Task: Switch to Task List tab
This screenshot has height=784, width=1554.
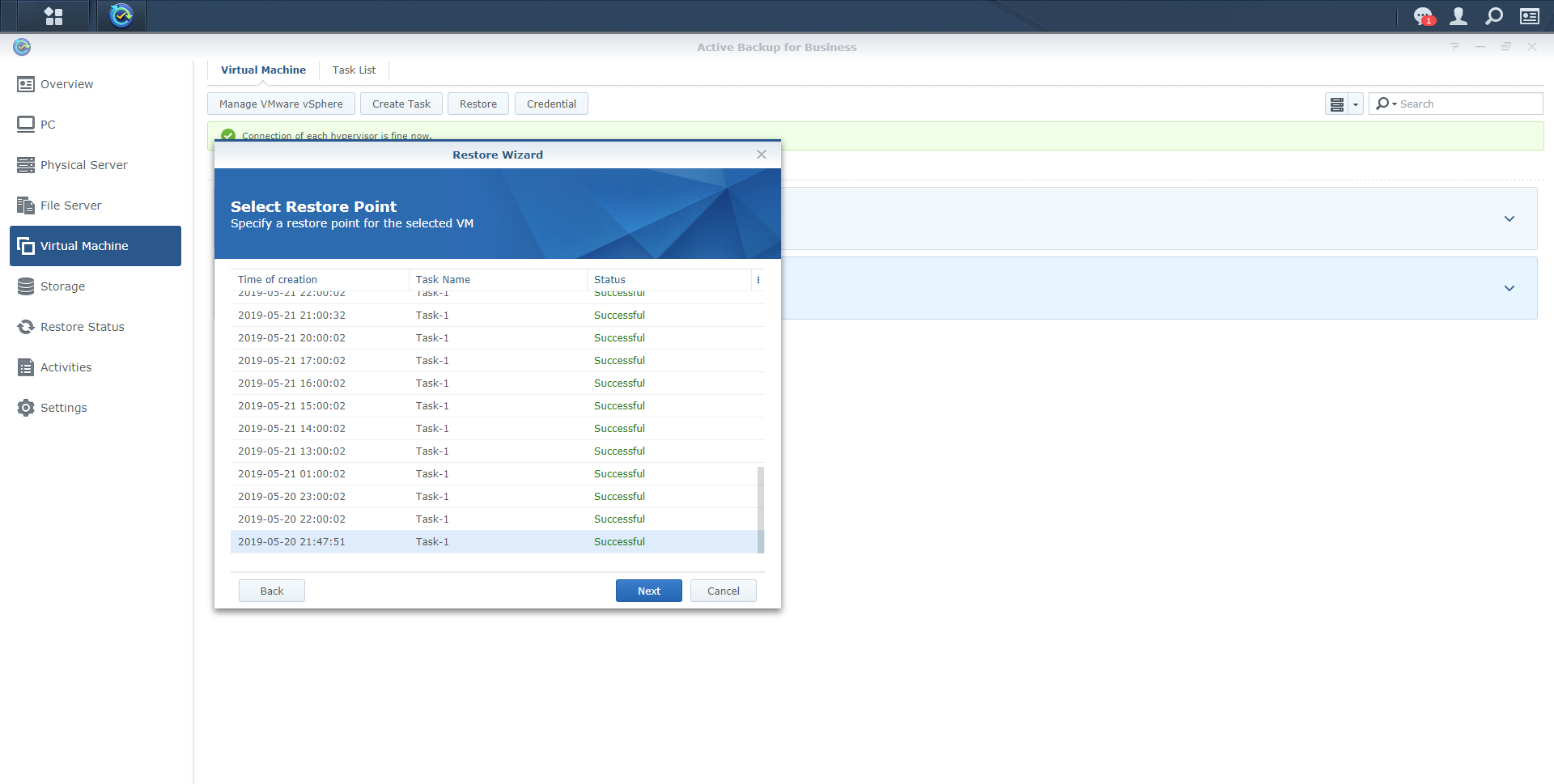Action: (x=354, y=70)
